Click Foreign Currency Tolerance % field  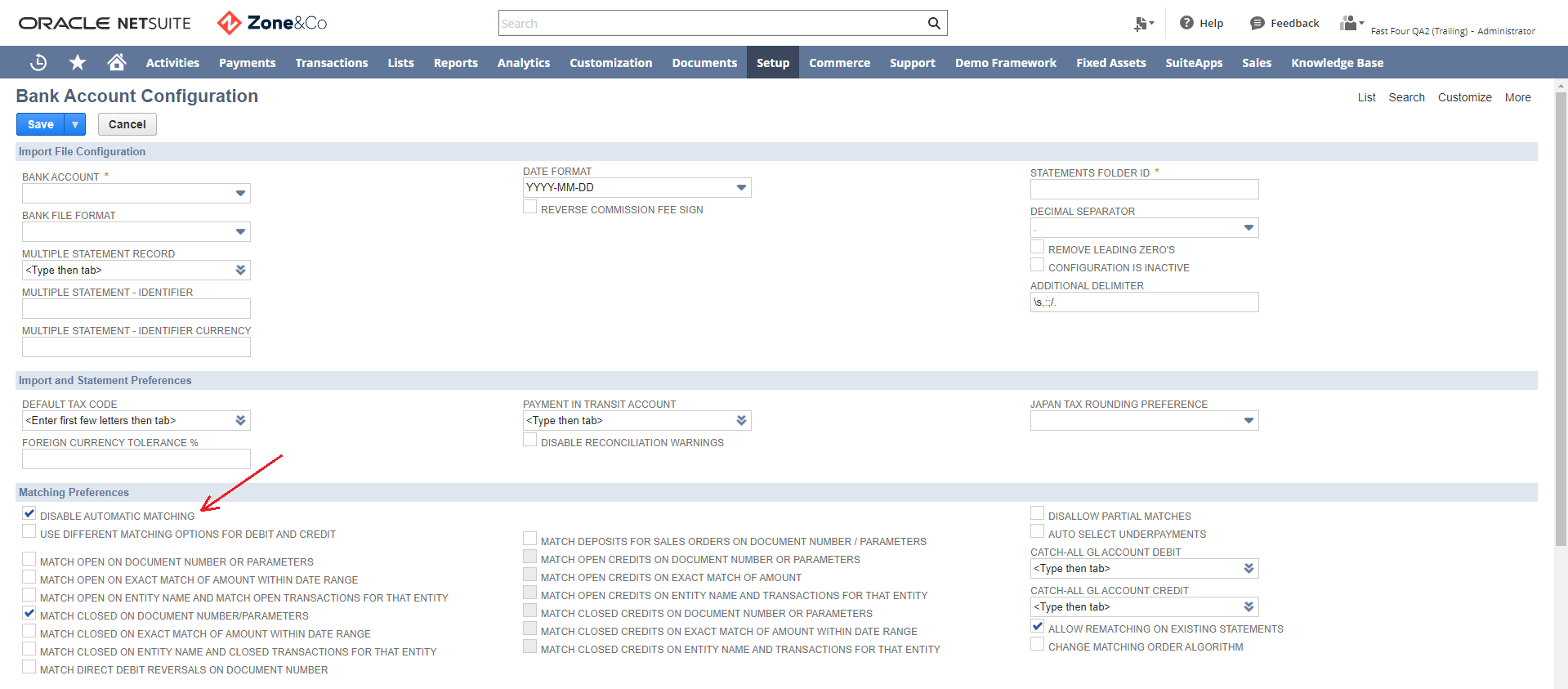[x=136, y=459]
